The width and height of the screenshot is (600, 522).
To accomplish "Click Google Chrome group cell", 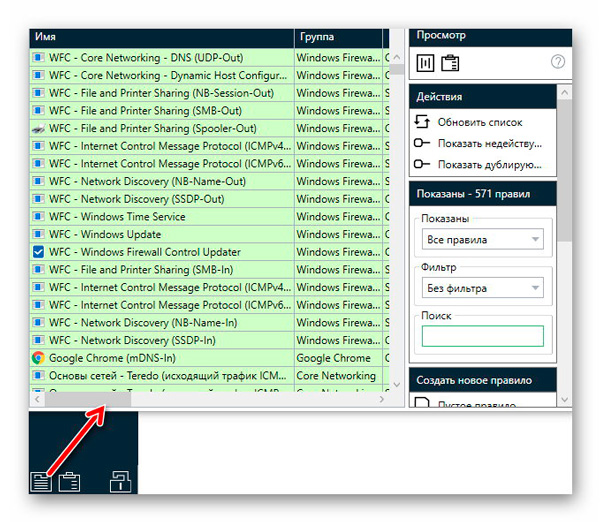I will (x=338, y=358).
